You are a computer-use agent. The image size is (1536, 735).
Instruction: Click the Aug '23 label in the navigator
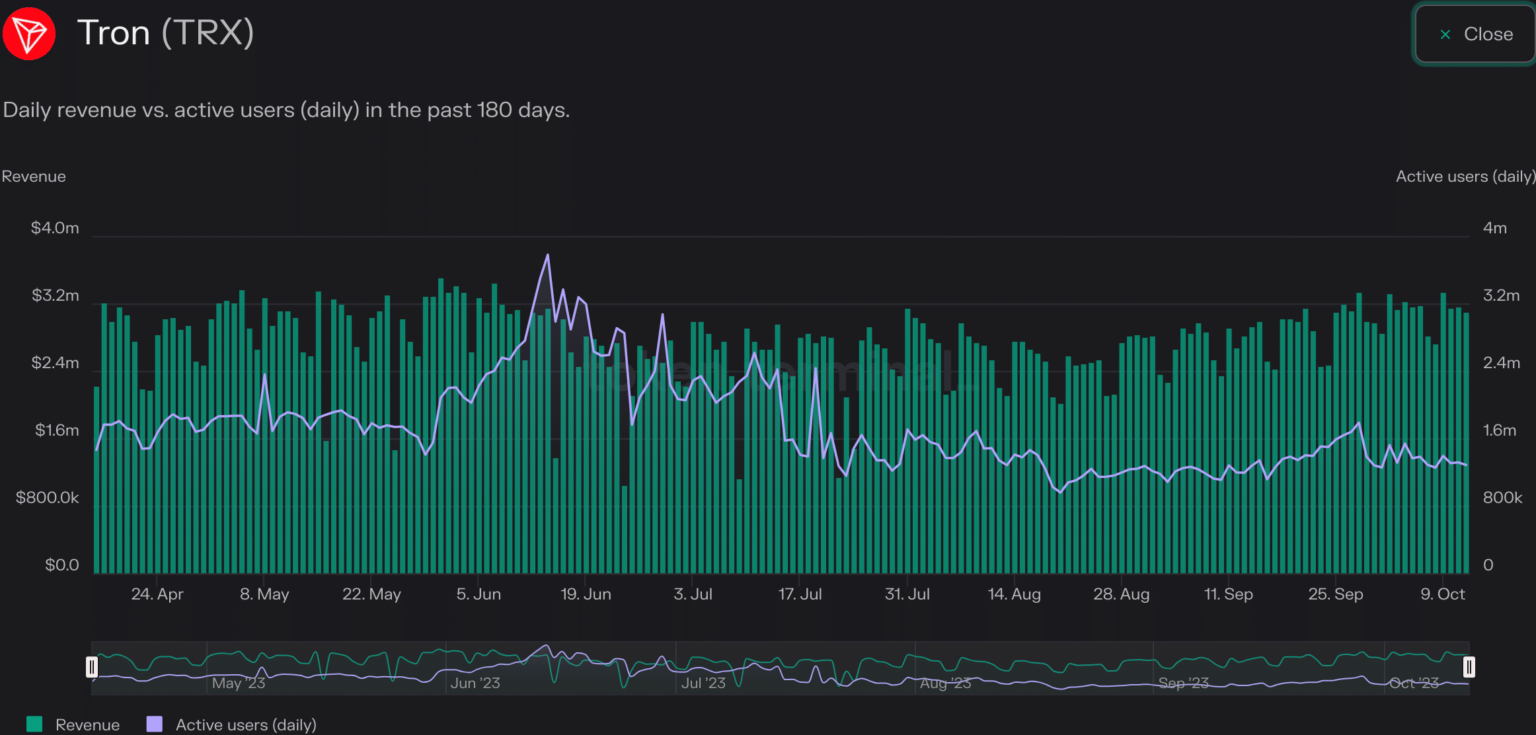tap(945, 684)
